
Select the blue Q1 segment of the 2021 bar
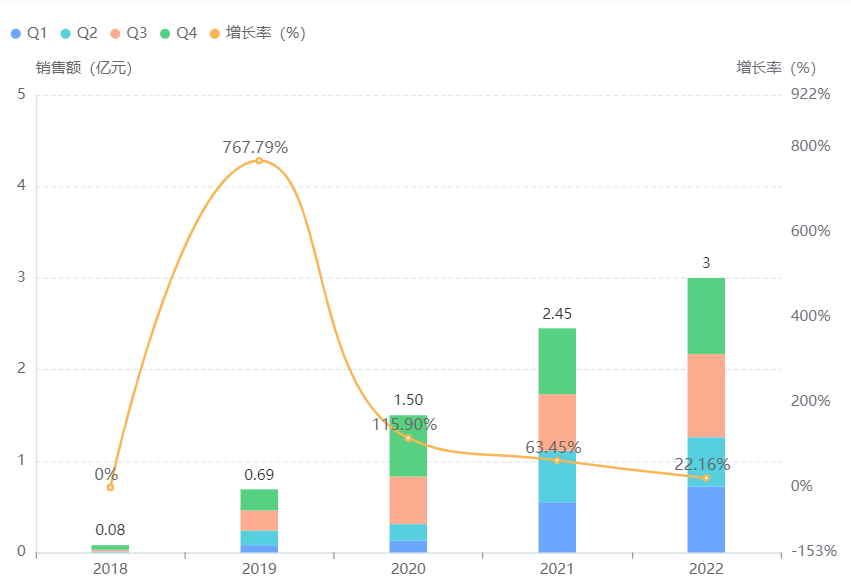pyautogui.click(x=557, y=527)
